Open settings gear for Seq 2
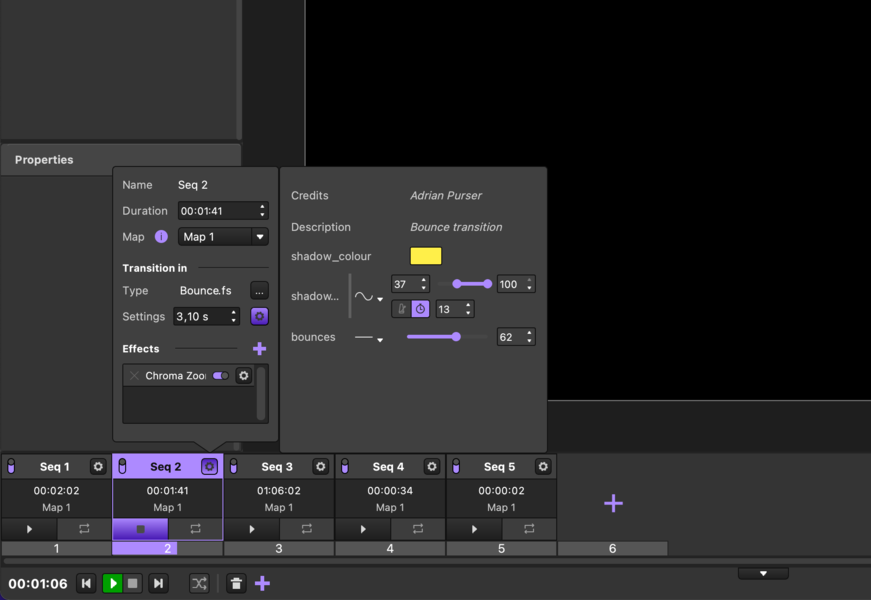 click(209, 467)
